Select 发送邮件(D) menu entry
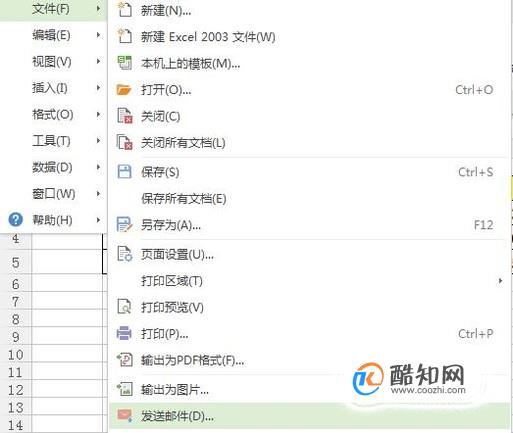This screenshot has width=513, height=433. [309, 416]
